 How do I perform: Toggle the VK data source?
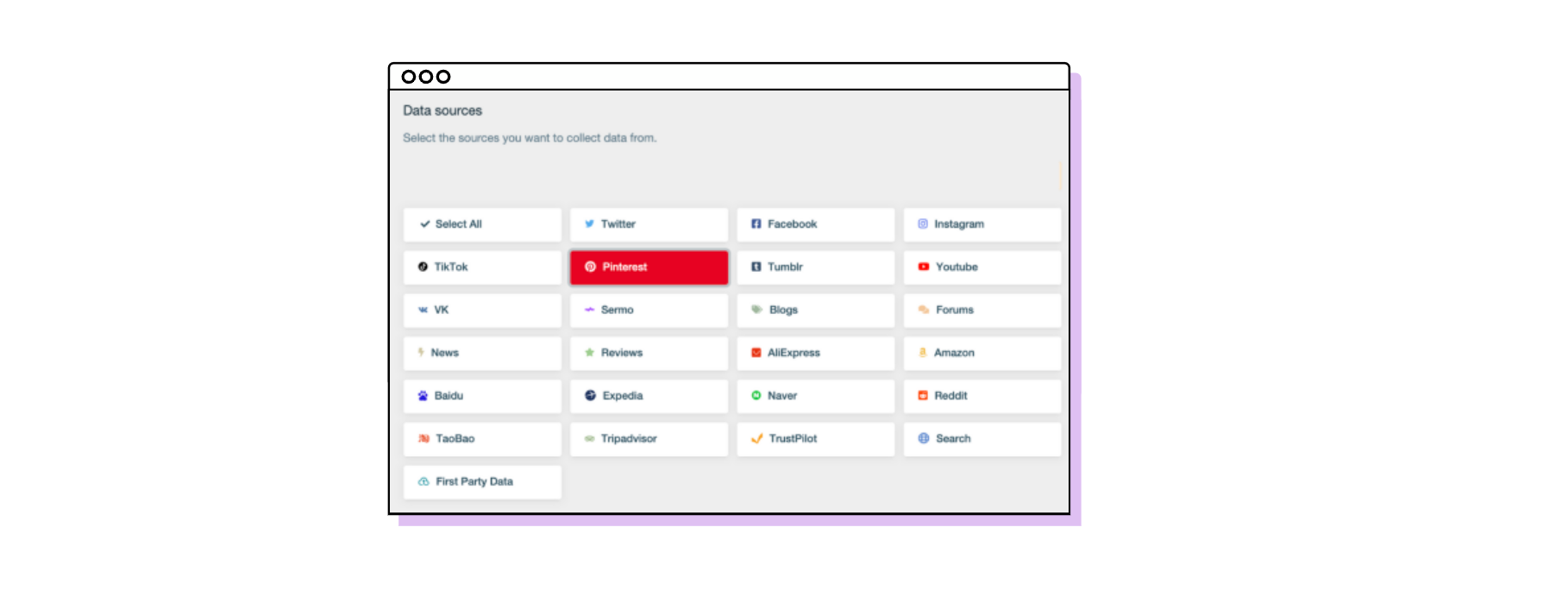[482, 311]
